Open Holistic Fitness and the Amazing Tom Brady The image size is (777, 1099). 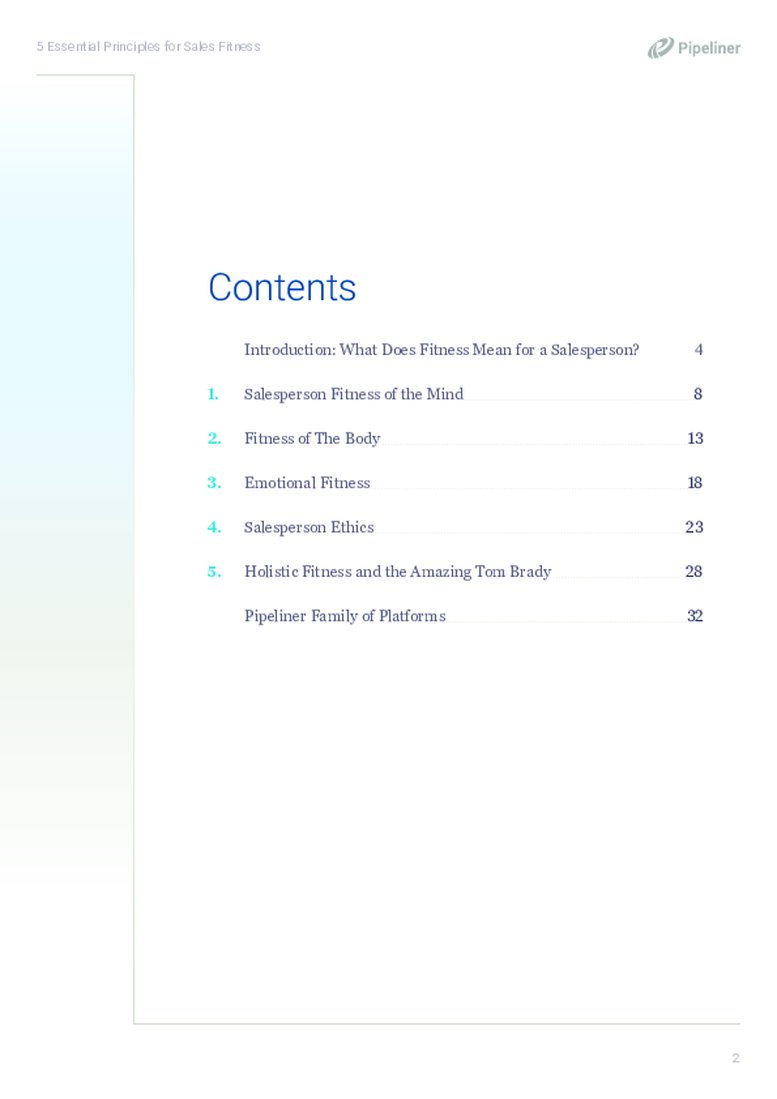click(397, 572)
